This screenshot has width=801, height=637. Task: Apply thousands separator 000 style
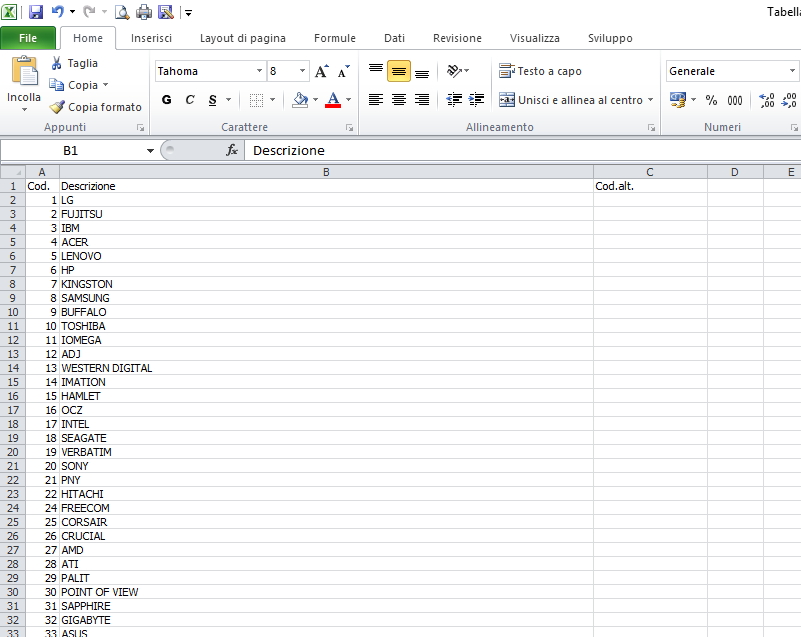click(735, 100)
